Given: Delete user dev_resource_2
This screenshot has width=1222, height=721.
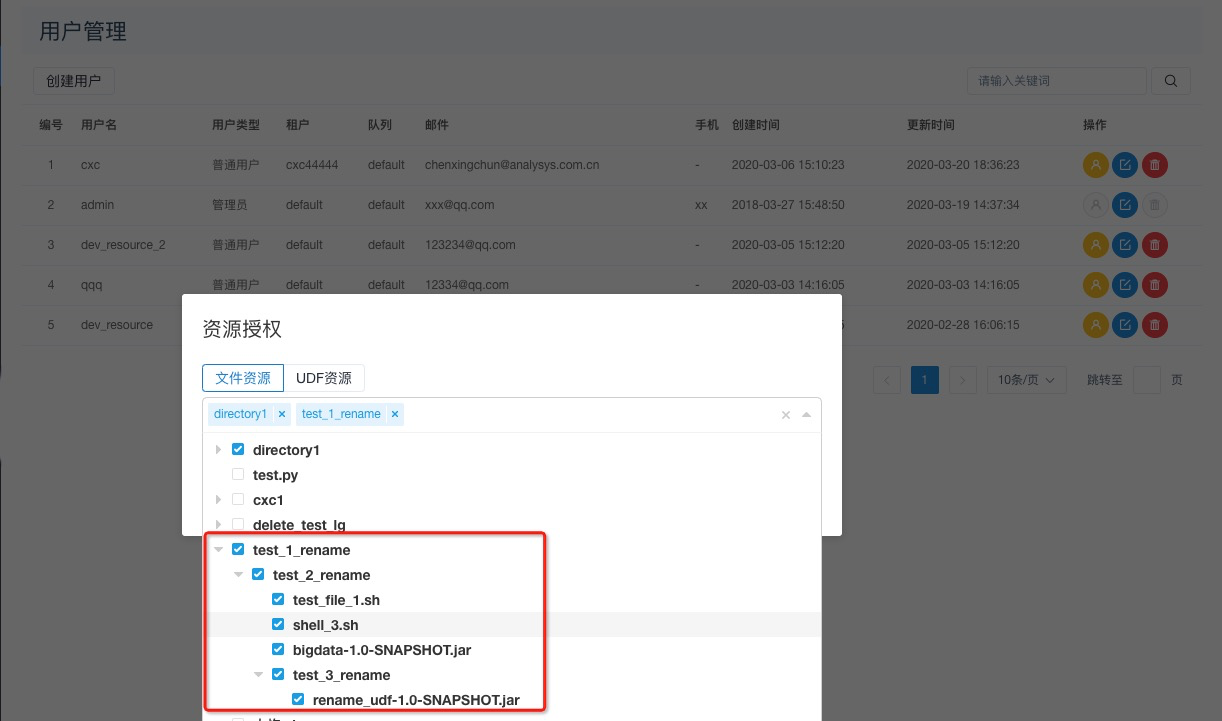Looking at the screenshot, I should (1155, 245).
